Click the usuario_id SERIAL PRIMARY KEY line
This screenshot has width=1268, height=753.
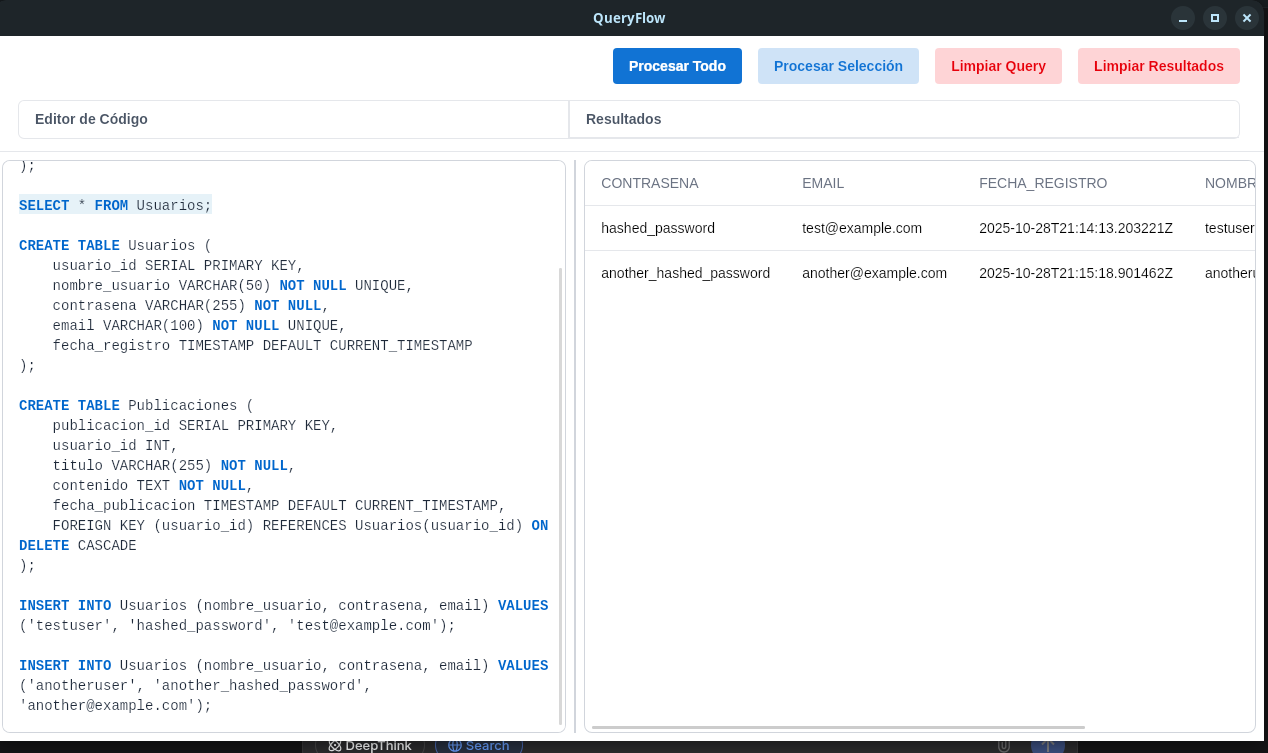(x=178, y=265)
